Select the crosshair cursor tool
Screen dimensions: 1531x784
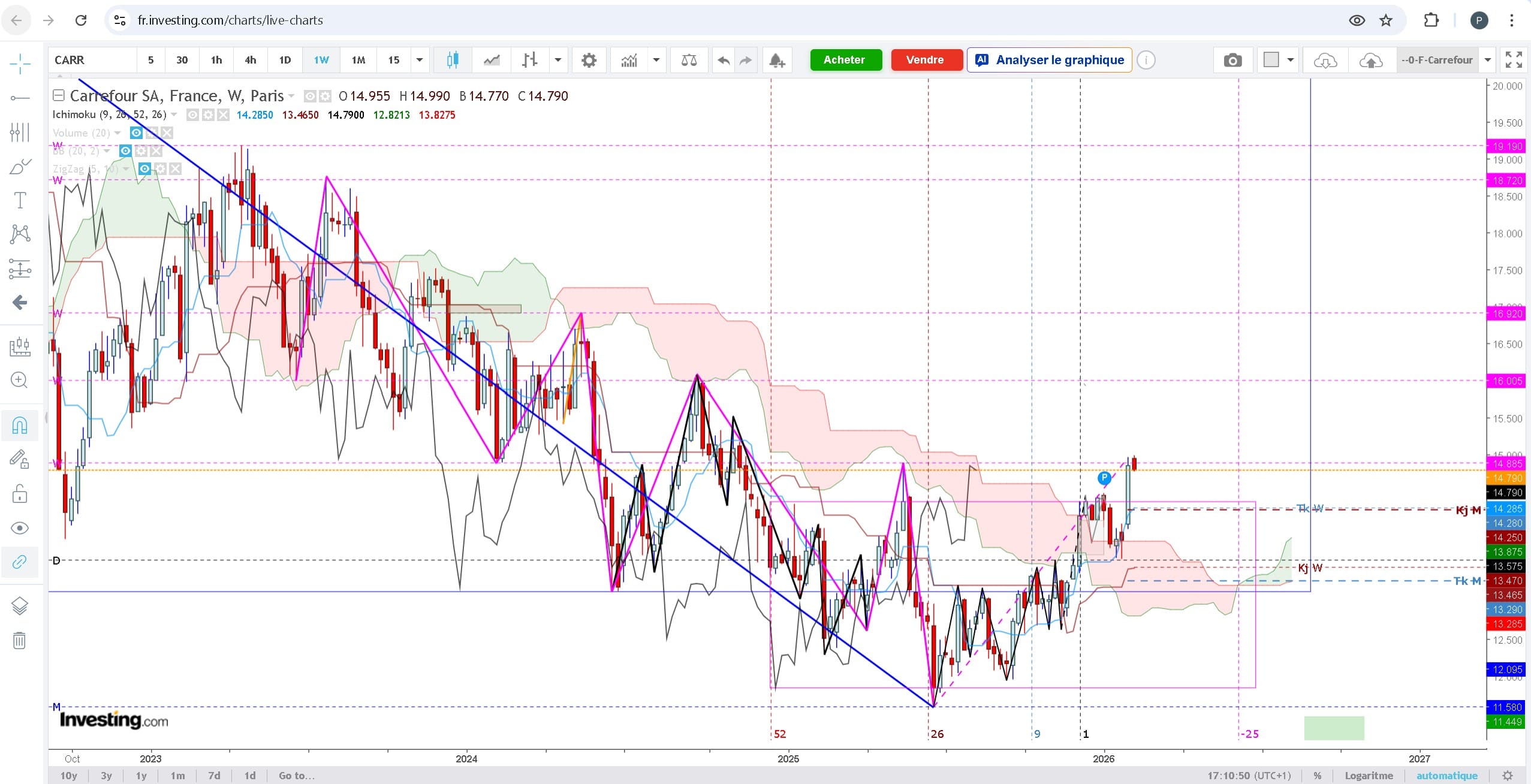click(20, 64)
